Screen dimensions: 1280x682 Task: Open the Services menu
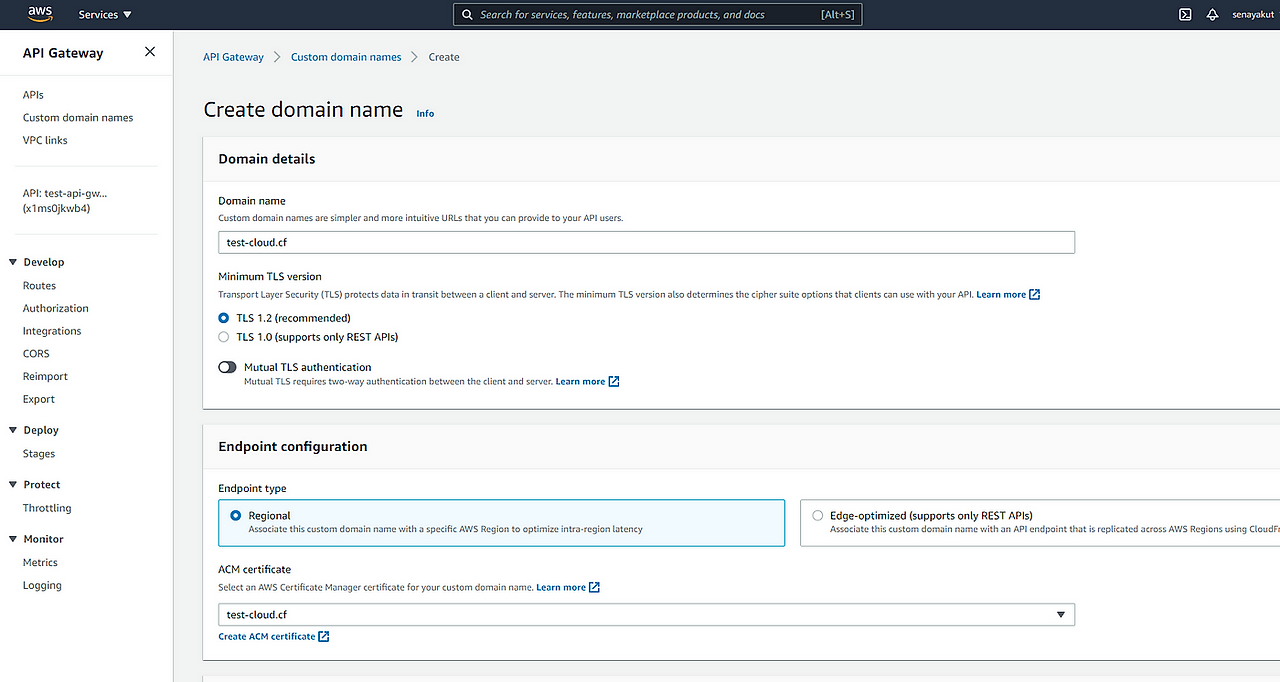(98, 14)
